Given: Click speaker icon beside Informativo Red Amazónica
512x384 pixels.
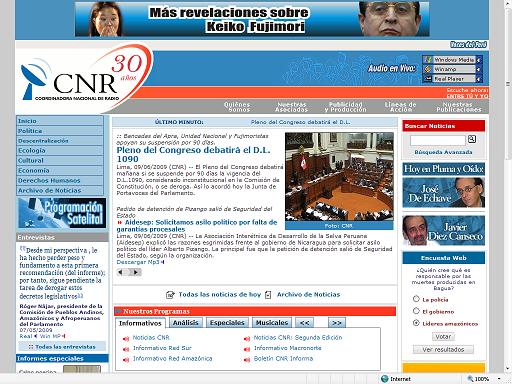Looking at the screenshot, I should [x=126, y=360].
